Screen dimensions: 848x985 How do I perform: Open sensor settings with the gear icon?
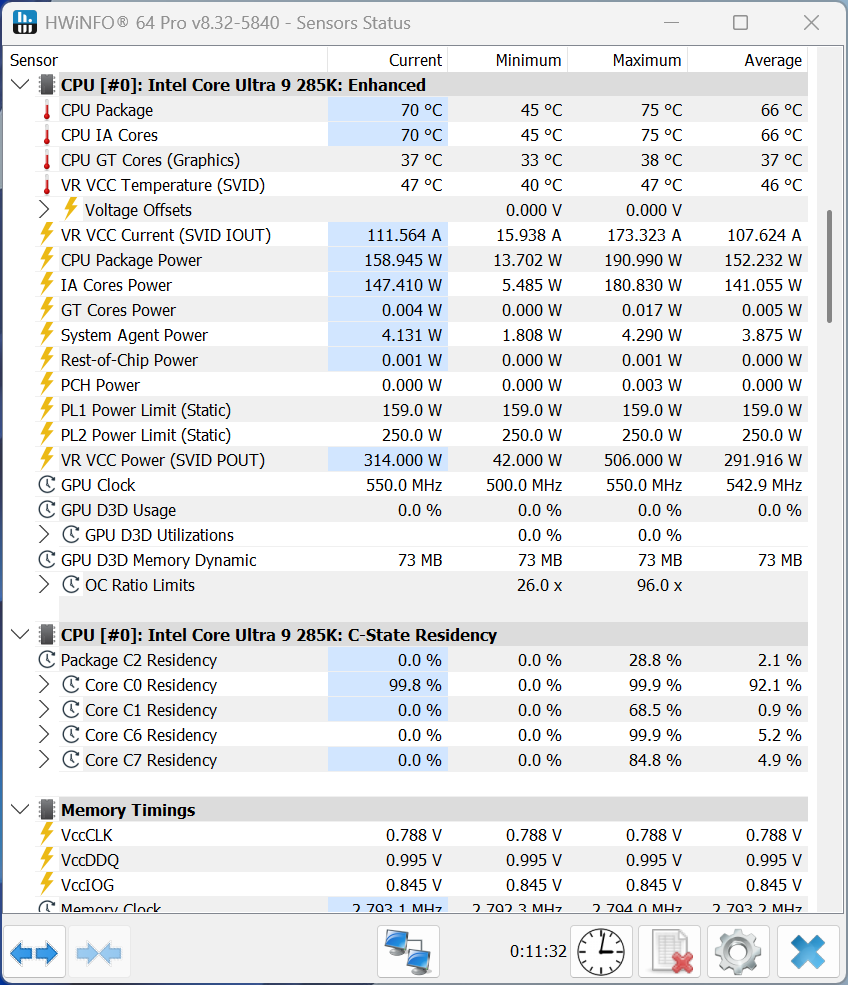pos(738,951)
